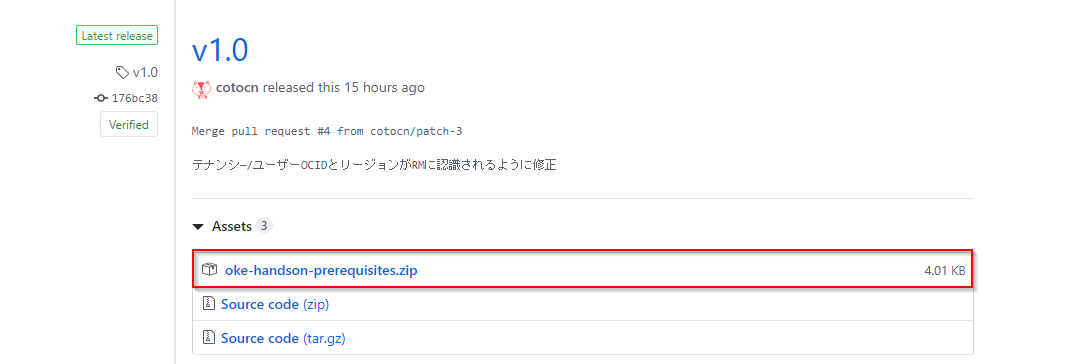This screenshot has width=1085, height=364.
Task: Download oke-handson-prerequisites.zip
Action: click(x=321, y=271)
